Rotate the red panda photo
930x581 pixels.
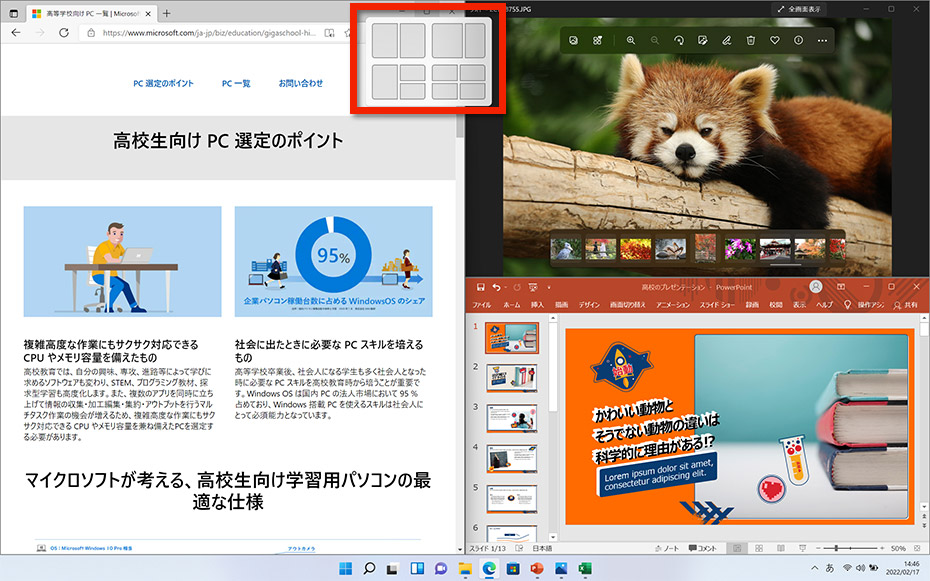coord(679,40)
